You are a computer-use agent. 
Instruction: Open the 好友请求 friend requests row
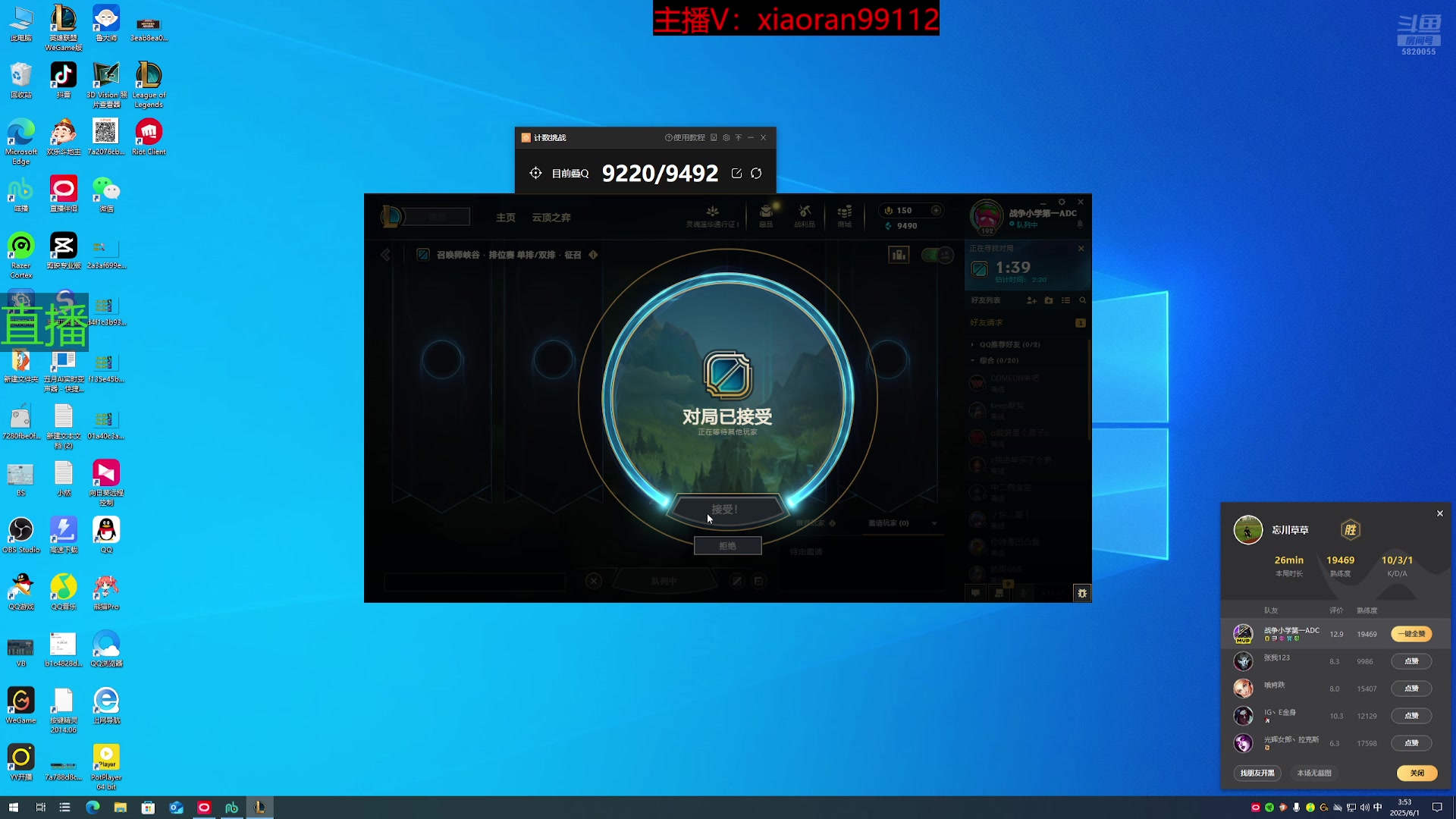(1028, 323)
